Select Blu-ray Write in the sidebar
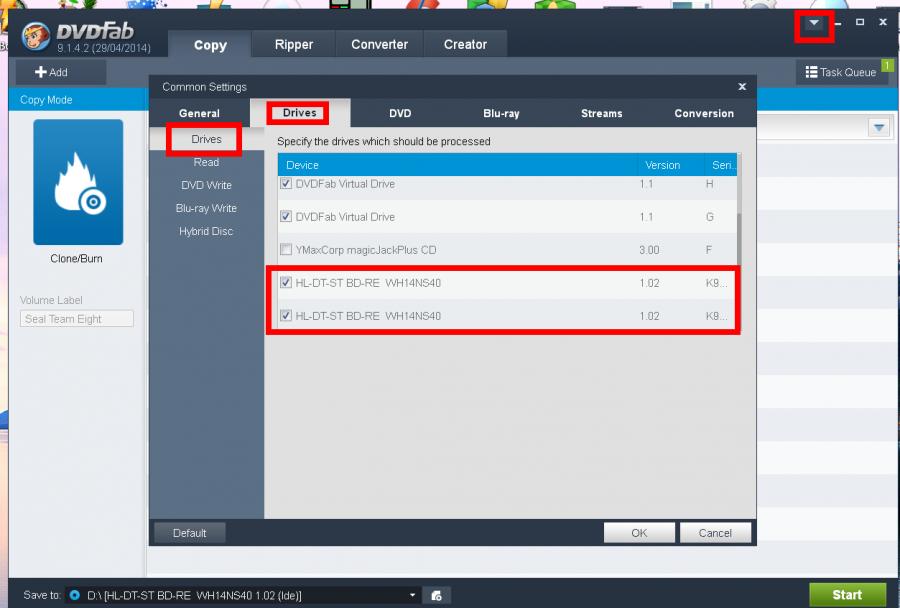The image size is (900, 608). pyautogui.click(x=206, y=208)
